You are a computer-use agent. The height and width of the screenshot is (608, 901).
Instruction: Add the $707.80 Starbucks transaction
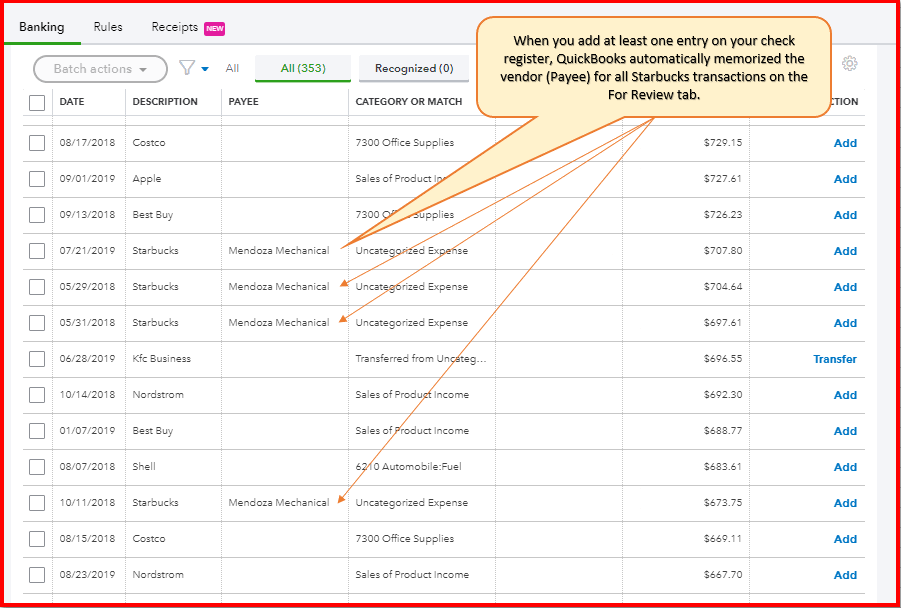tap(845, 251)
